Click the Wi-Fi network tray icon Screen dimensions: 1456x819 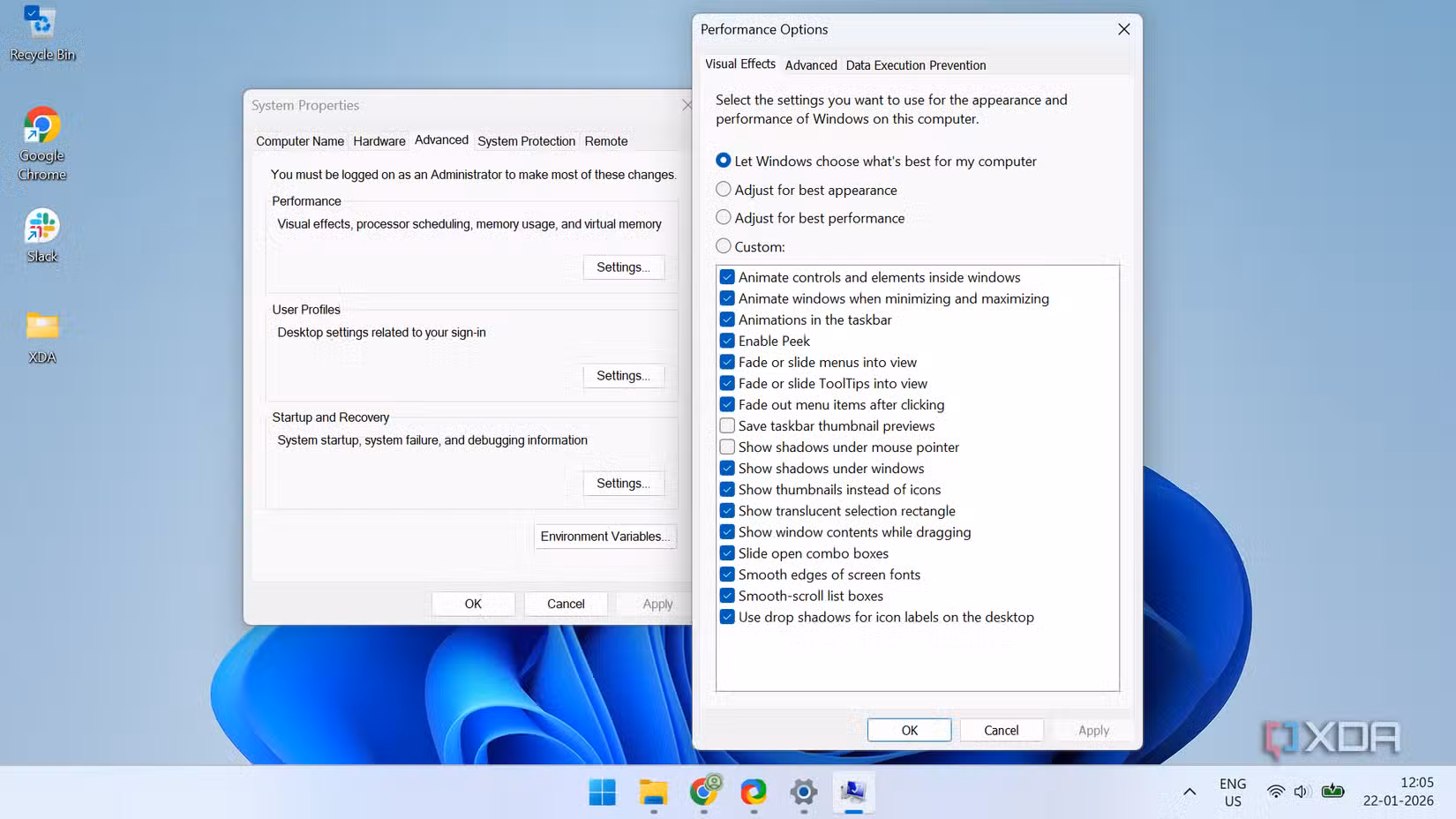(x=1275, y=792)
